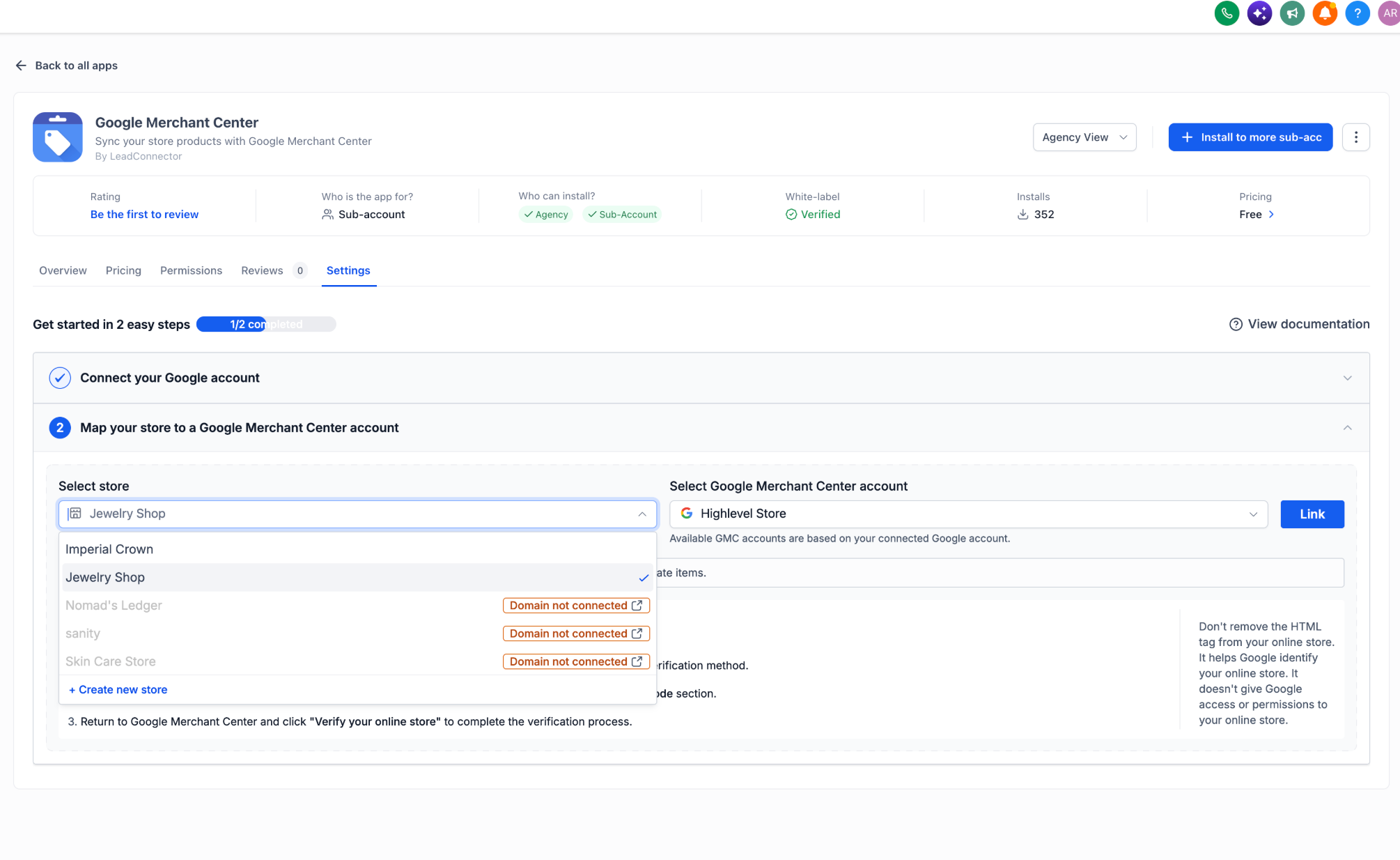The height and width of the screenshot is (860, 1400).
Task: Open external link for Skin Care Store domain
Action: pos(637,661)
